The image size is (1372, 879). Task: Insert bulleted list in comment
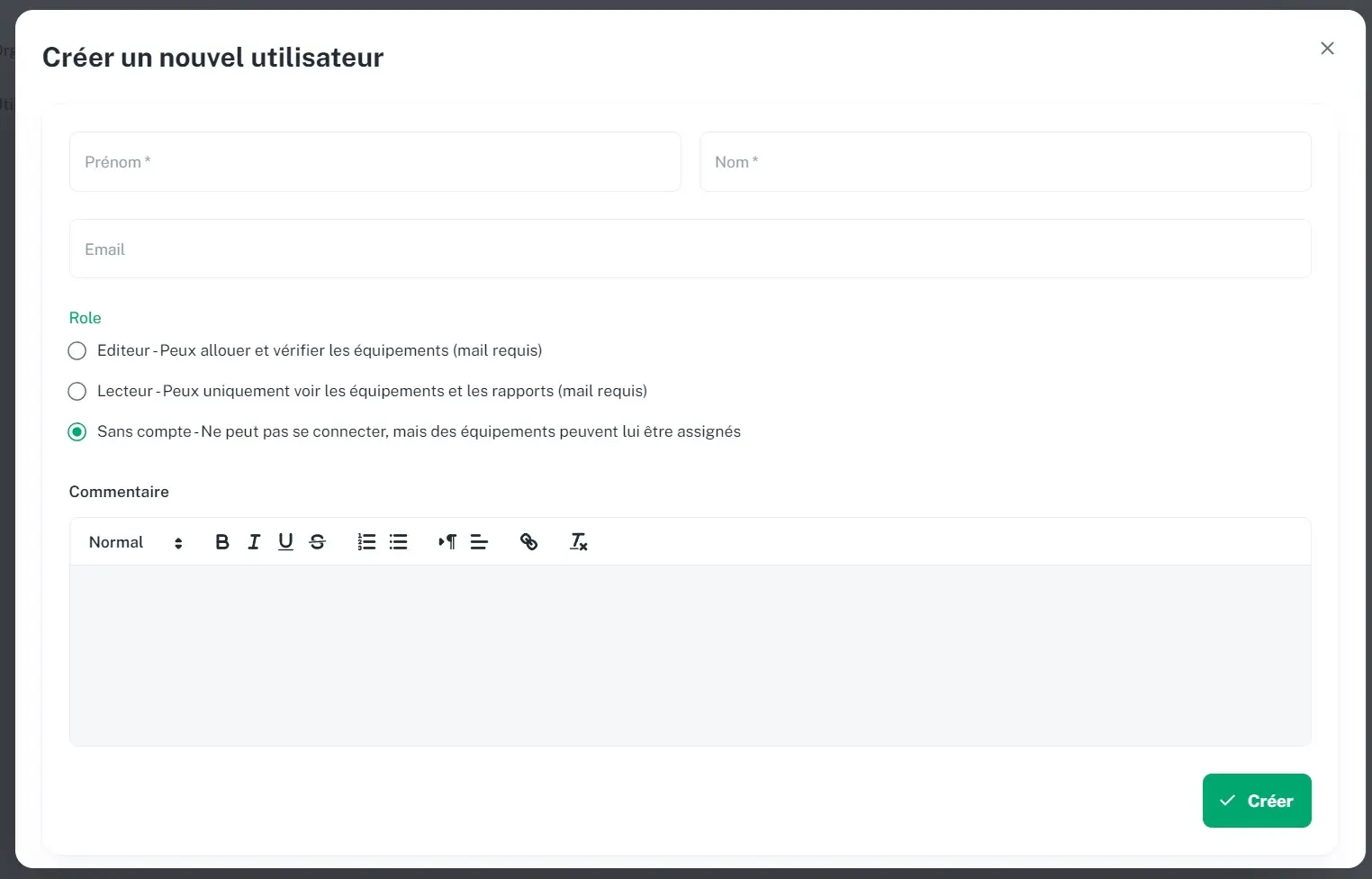398,542
